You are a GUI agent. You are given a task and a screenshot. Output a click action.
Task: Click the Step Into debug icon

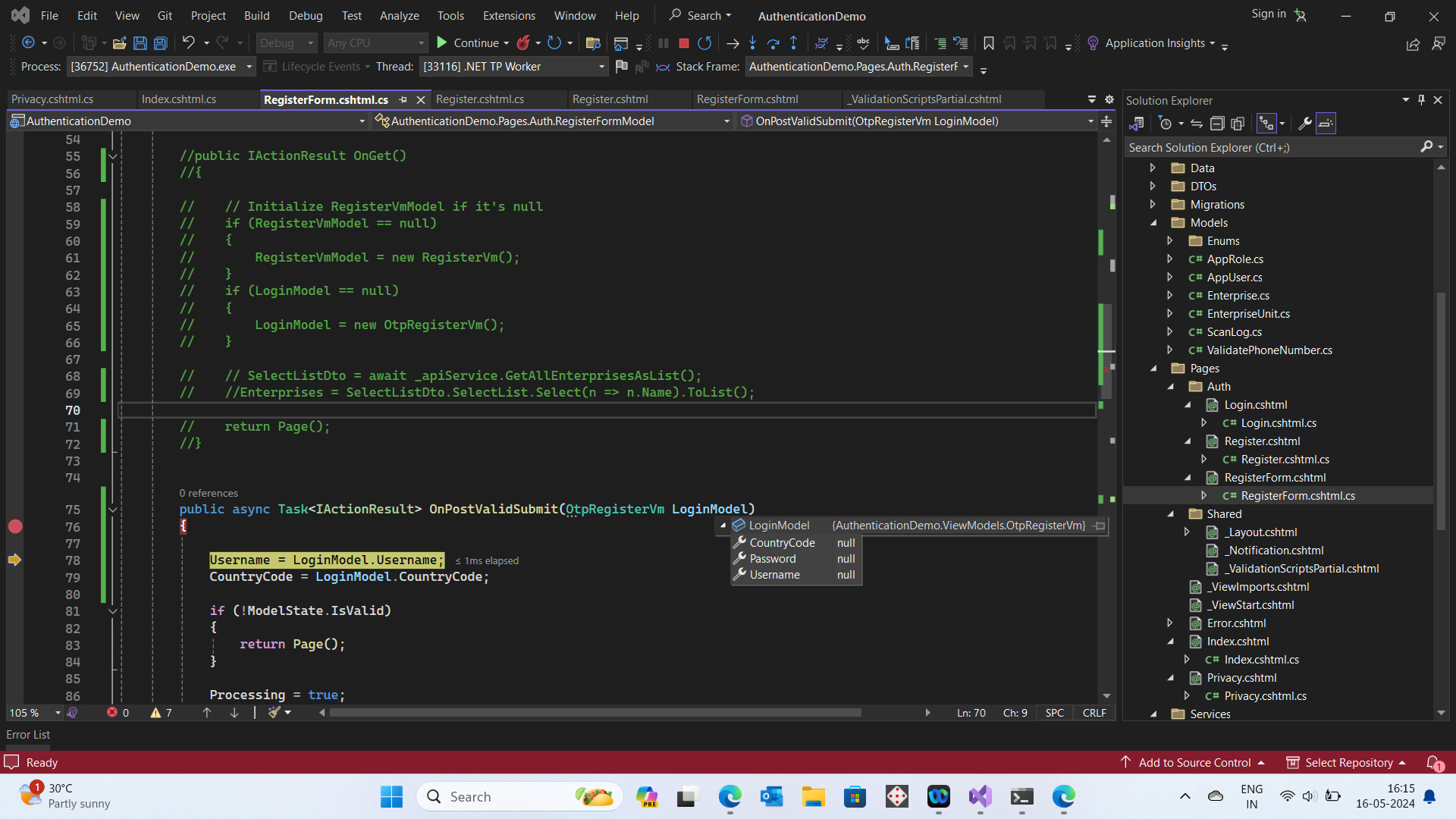752,43
